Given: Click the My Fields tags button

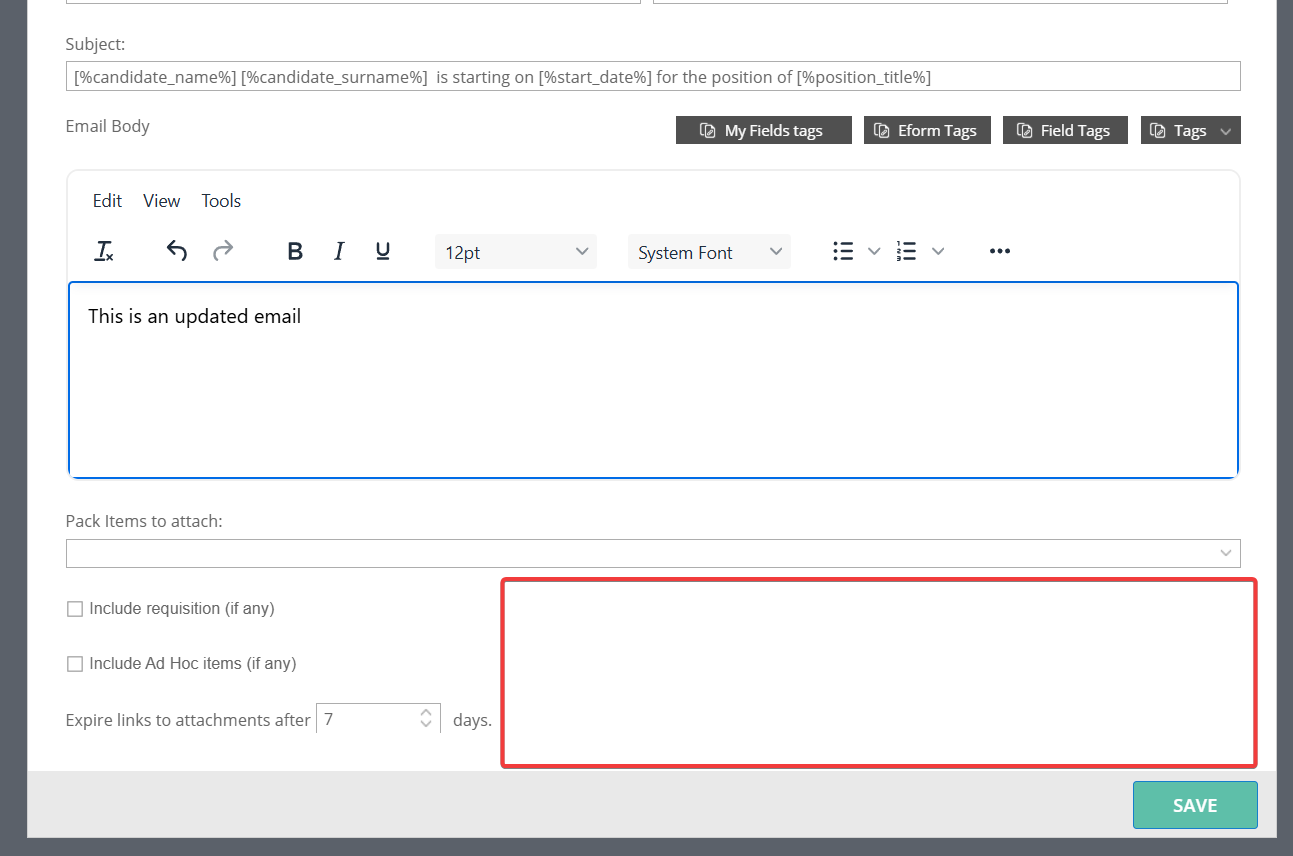Looking at the screenshot, I should pos(763,131).
